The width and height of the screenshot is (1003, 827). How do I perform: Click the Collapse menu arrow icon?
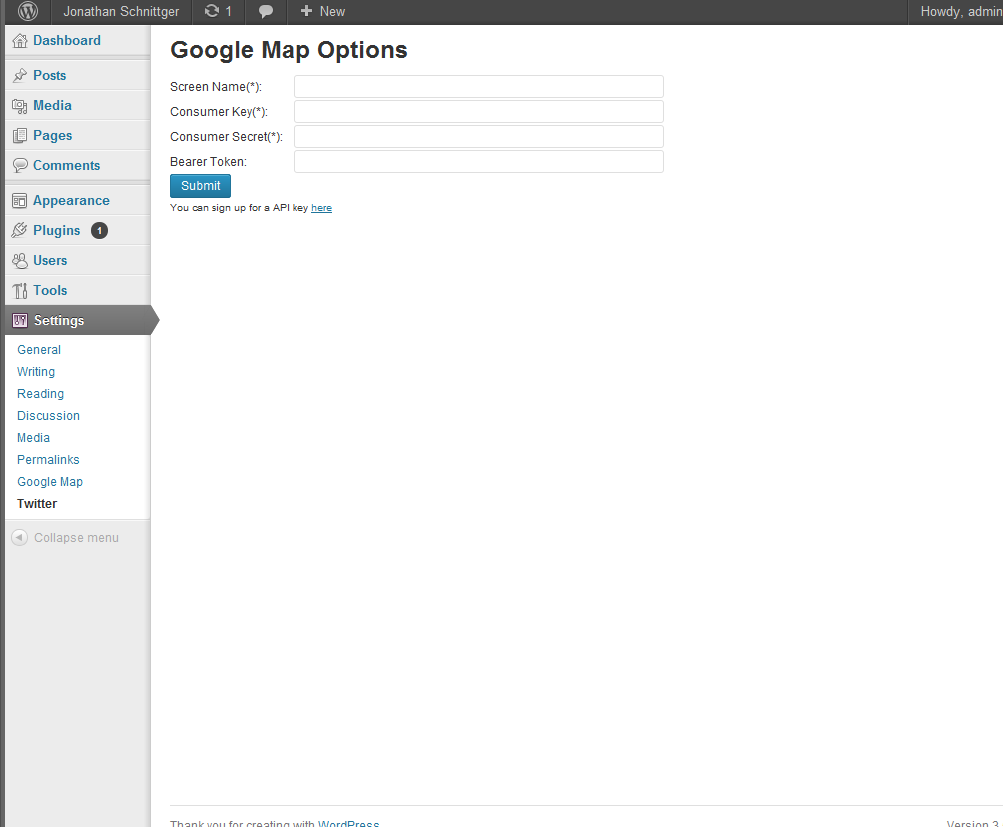click(x=20, y=538)
